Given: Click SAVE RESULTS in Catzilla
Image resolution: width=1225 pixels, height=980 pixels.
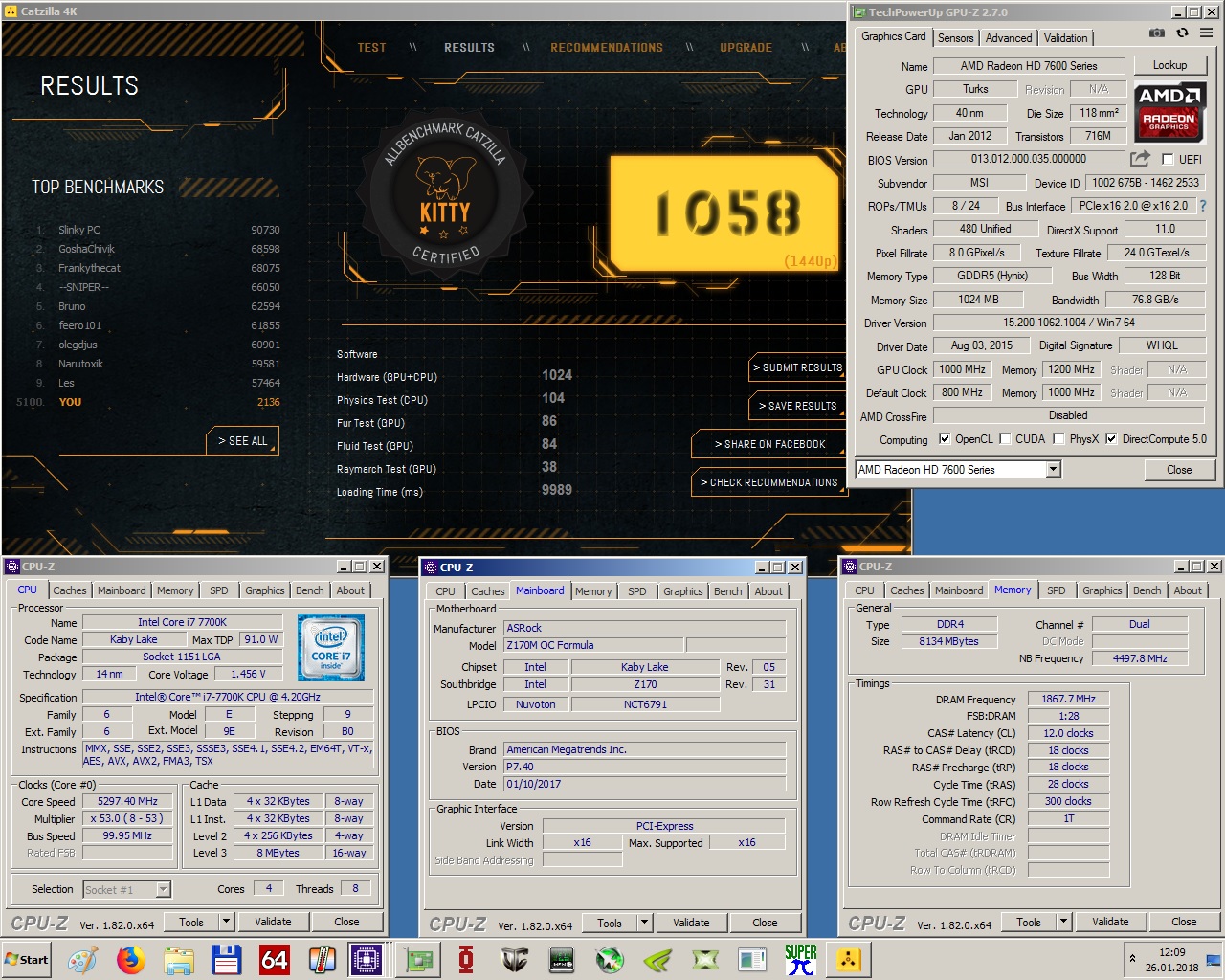Looking at the screenshot, I should click(x=797, y=406).
